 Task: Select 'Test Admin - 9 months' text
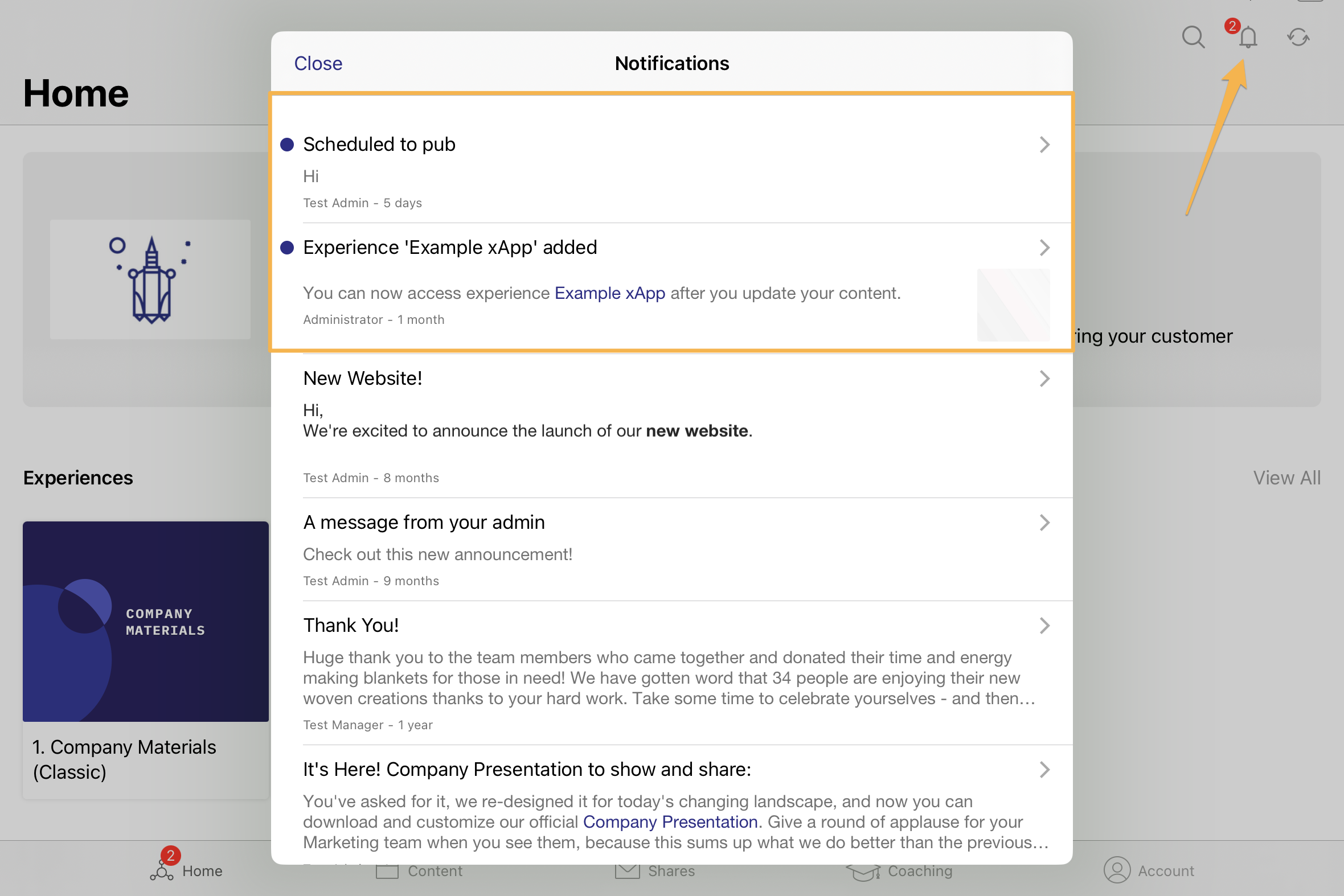(371, 581)
